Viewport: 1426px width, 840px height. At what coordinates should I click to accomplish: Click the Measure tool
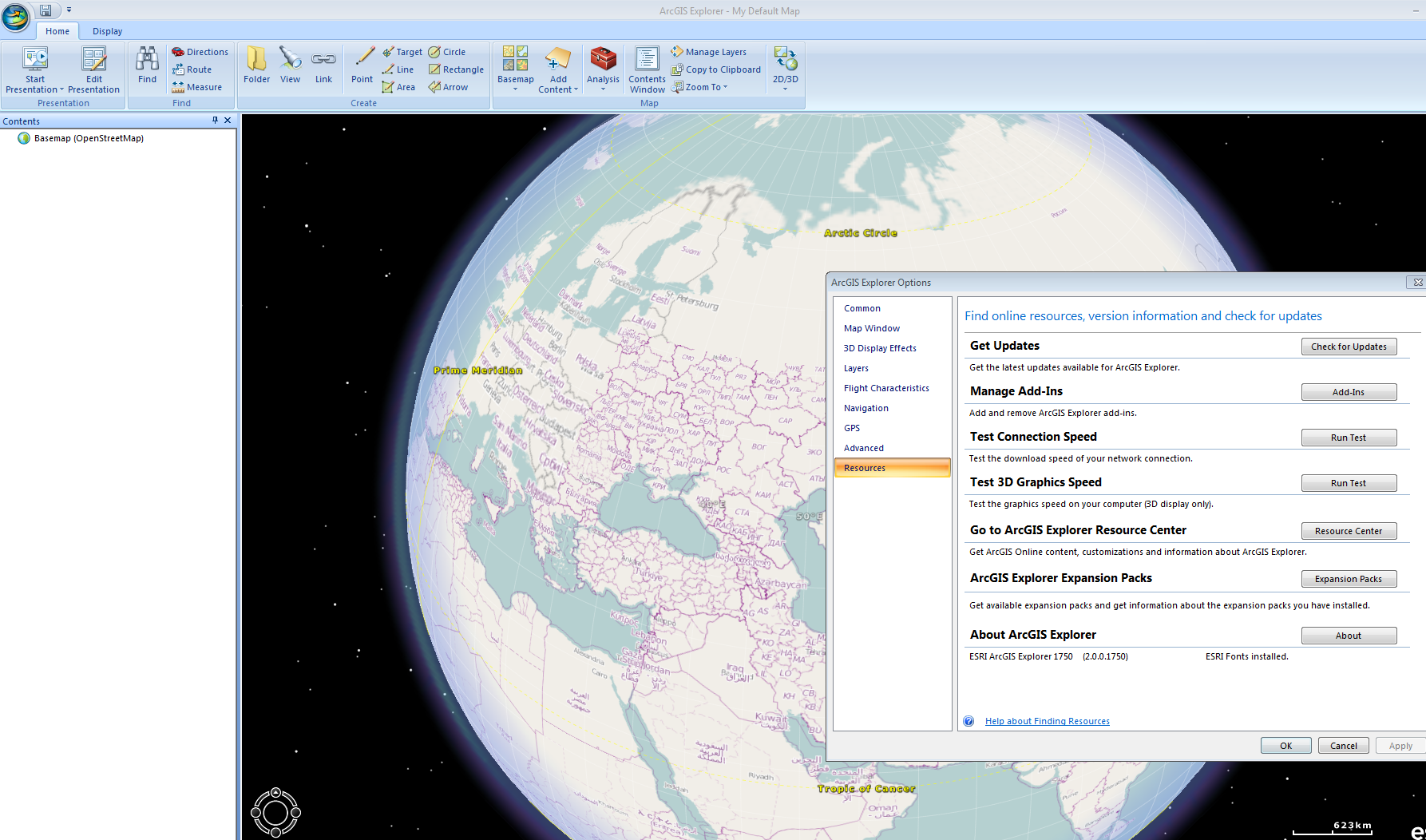tap(197, 87)
